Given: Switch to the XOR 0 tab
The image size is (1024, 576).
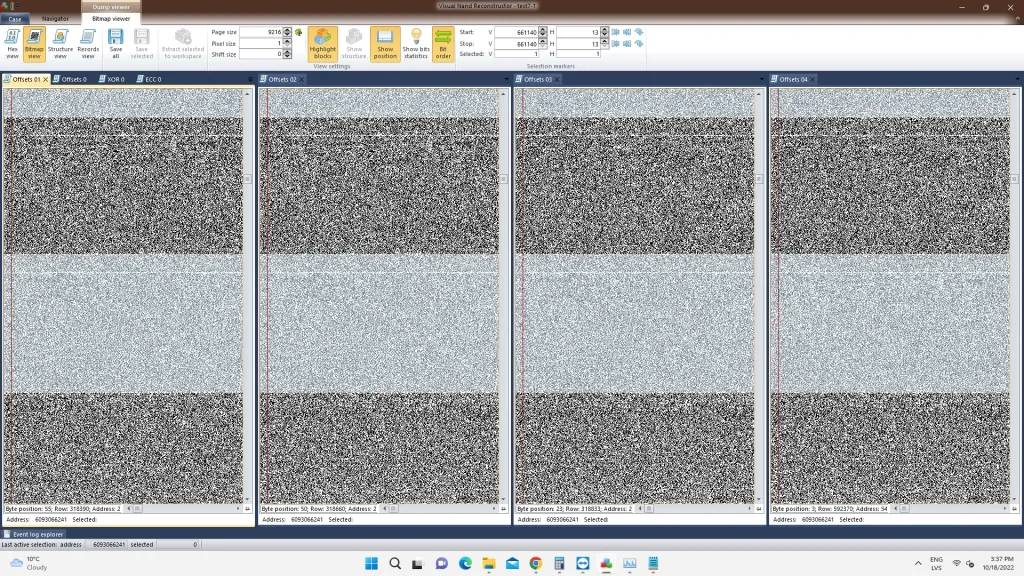Looking at the screenshot, I should tap(111, 79).
